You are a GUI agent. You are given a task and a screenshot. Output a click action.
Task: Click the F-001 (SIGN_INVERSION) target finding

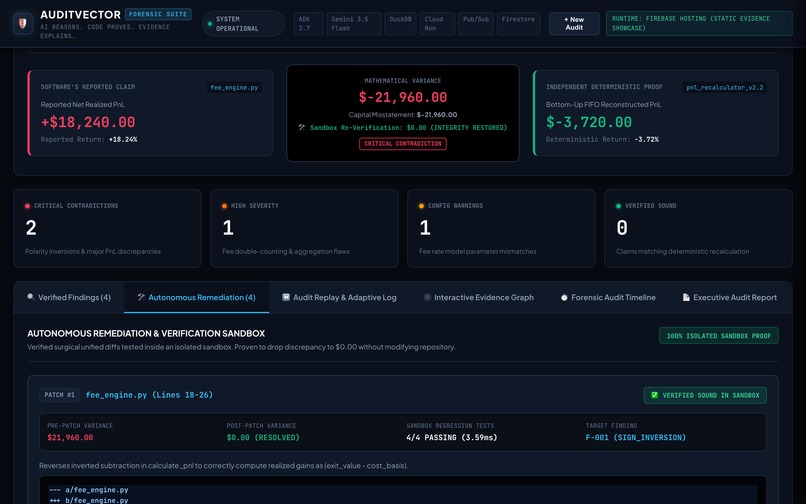[635, 437]
